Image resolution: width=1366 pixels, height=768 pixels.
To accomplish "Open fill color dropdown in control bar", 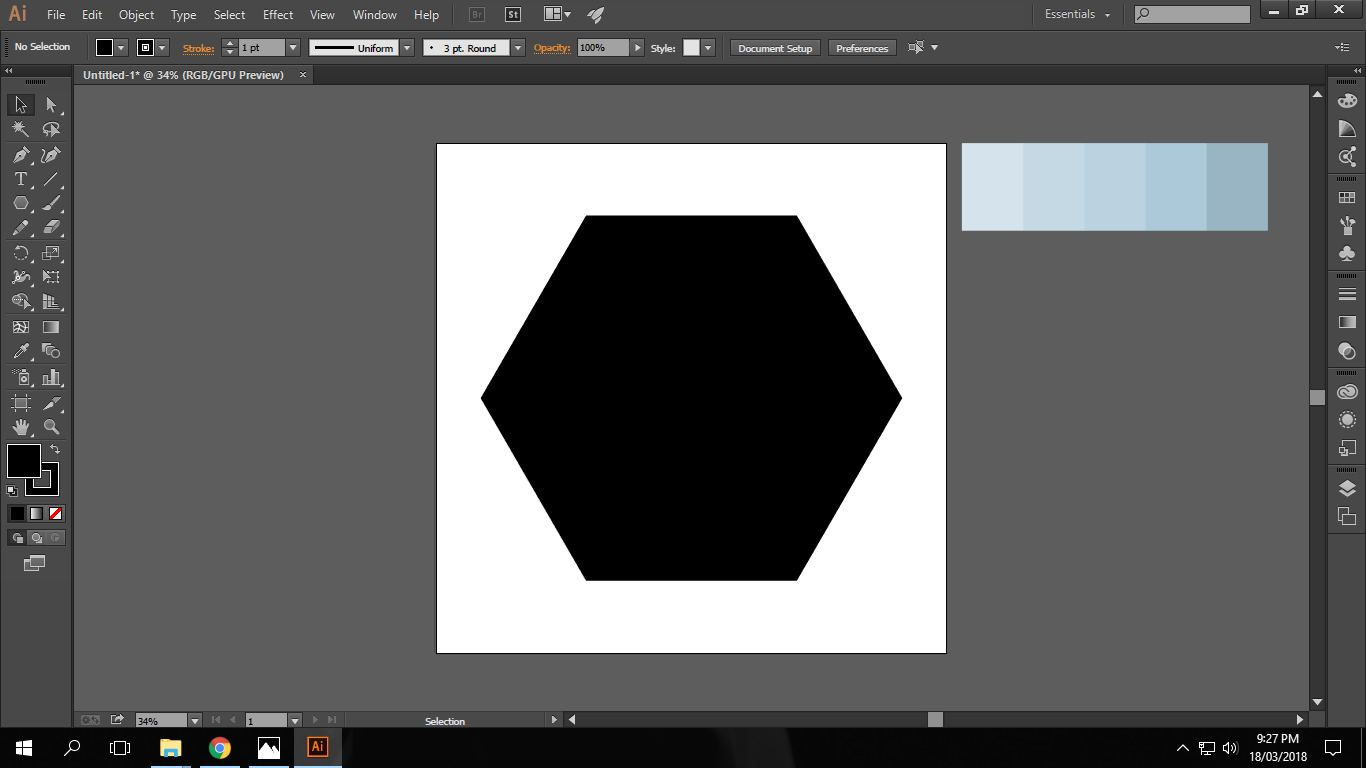I will click(122, 48).
